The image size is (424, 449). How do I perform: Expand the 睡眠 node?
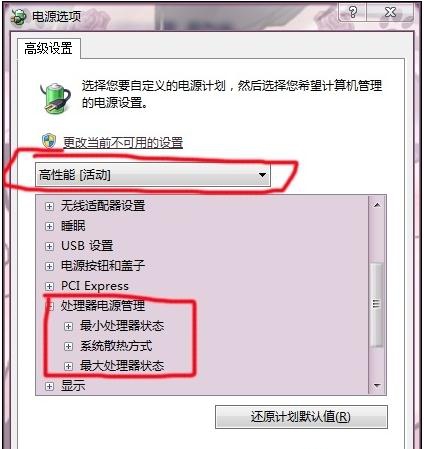pos(49,226)
